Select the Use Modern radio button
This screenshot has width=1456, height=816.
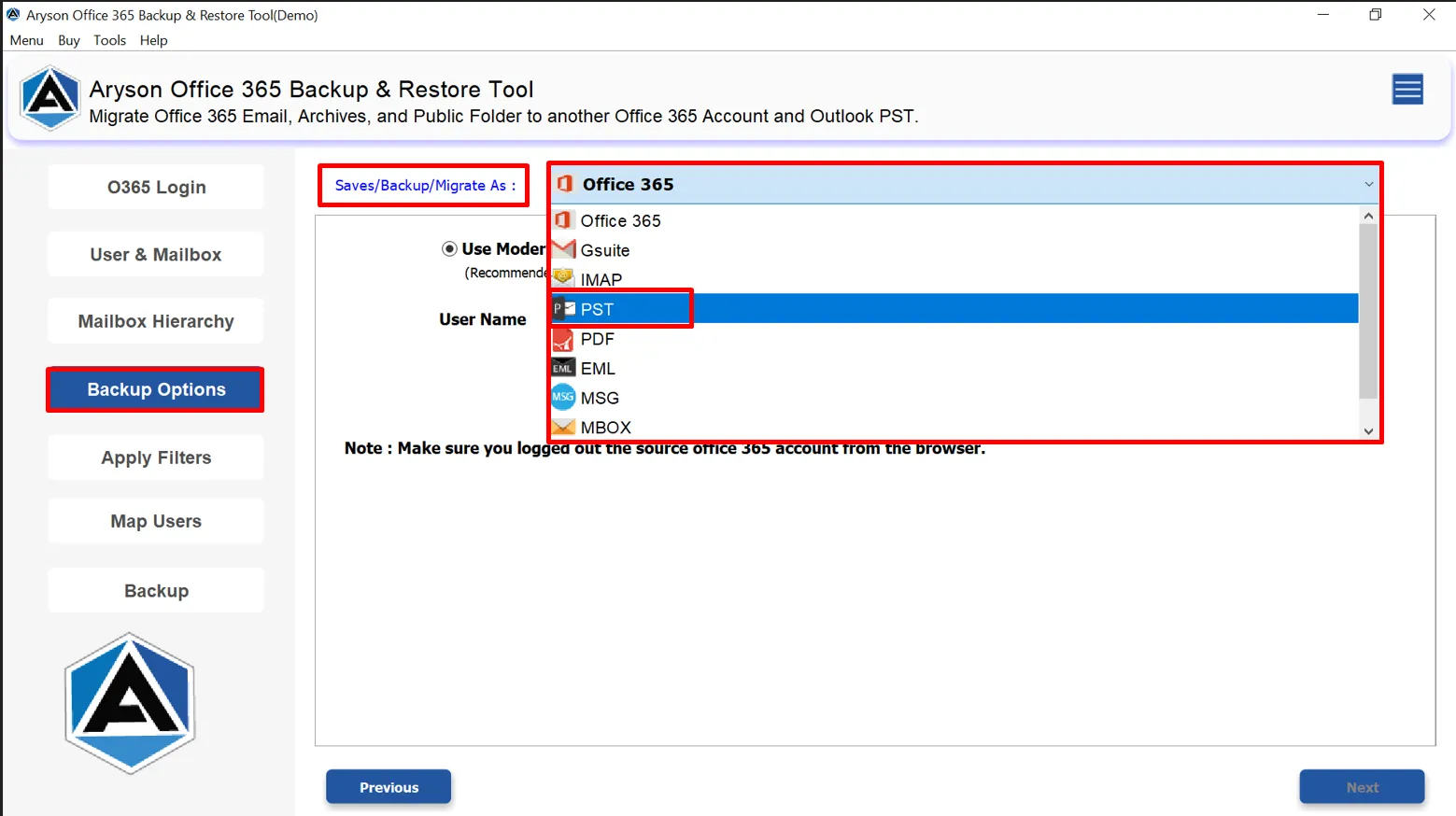[x=449, y=249]
